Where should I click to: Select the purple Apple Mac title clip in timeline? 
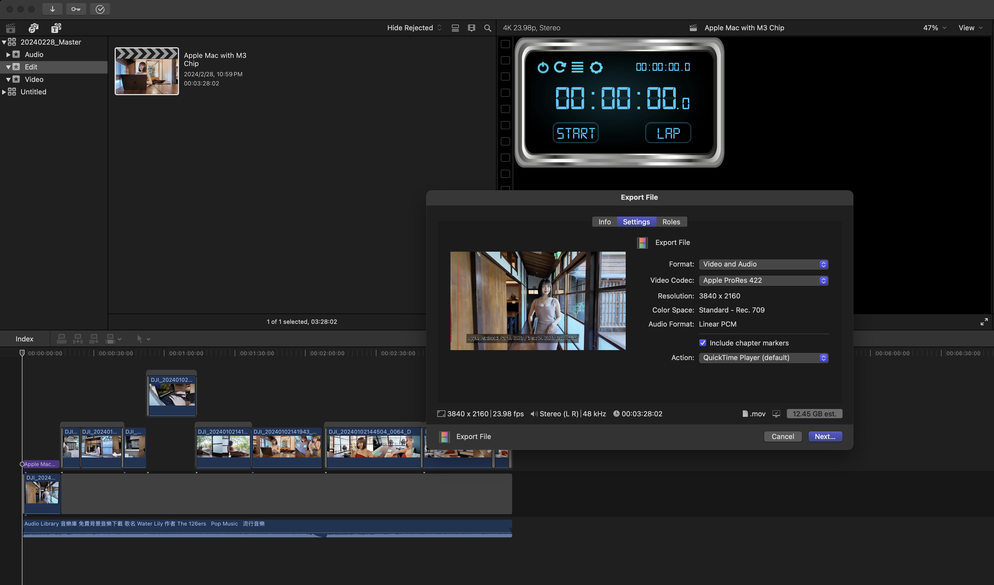coord(41,465)
